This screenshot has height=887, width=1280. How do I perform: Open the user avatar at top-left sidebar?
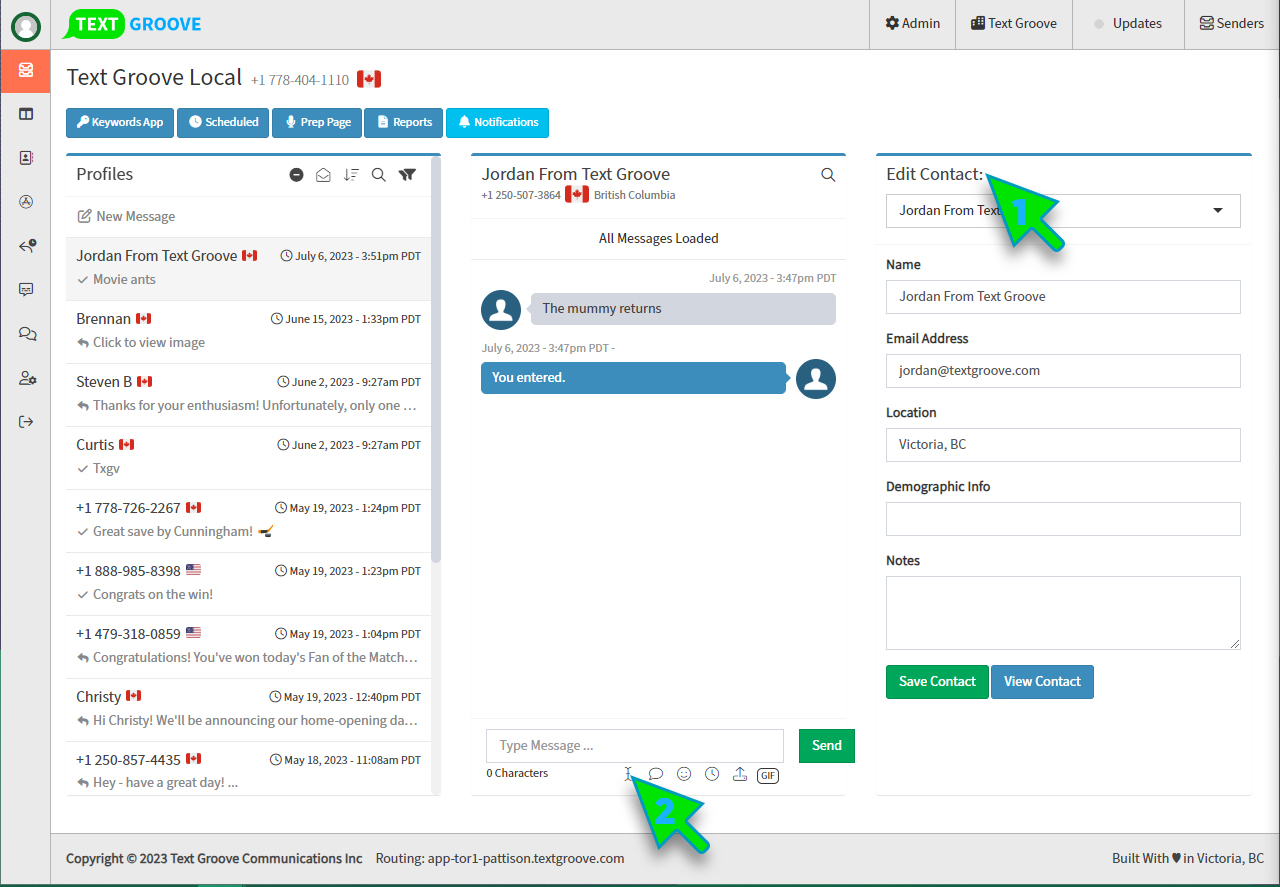coord(25,26)
